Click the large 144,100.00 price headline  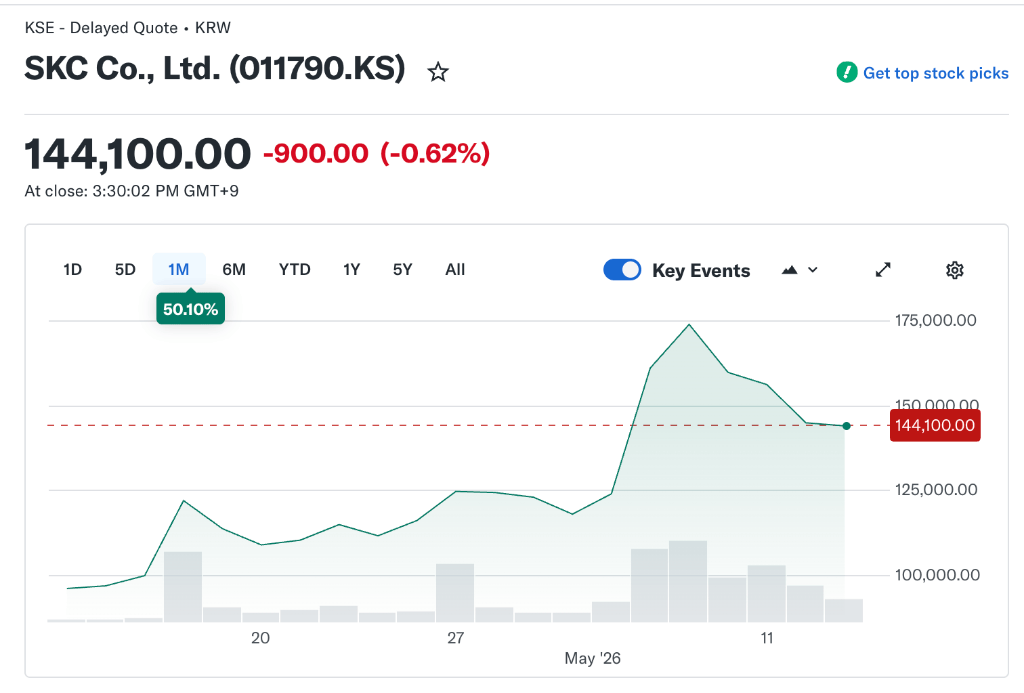[x=138, y=154]
